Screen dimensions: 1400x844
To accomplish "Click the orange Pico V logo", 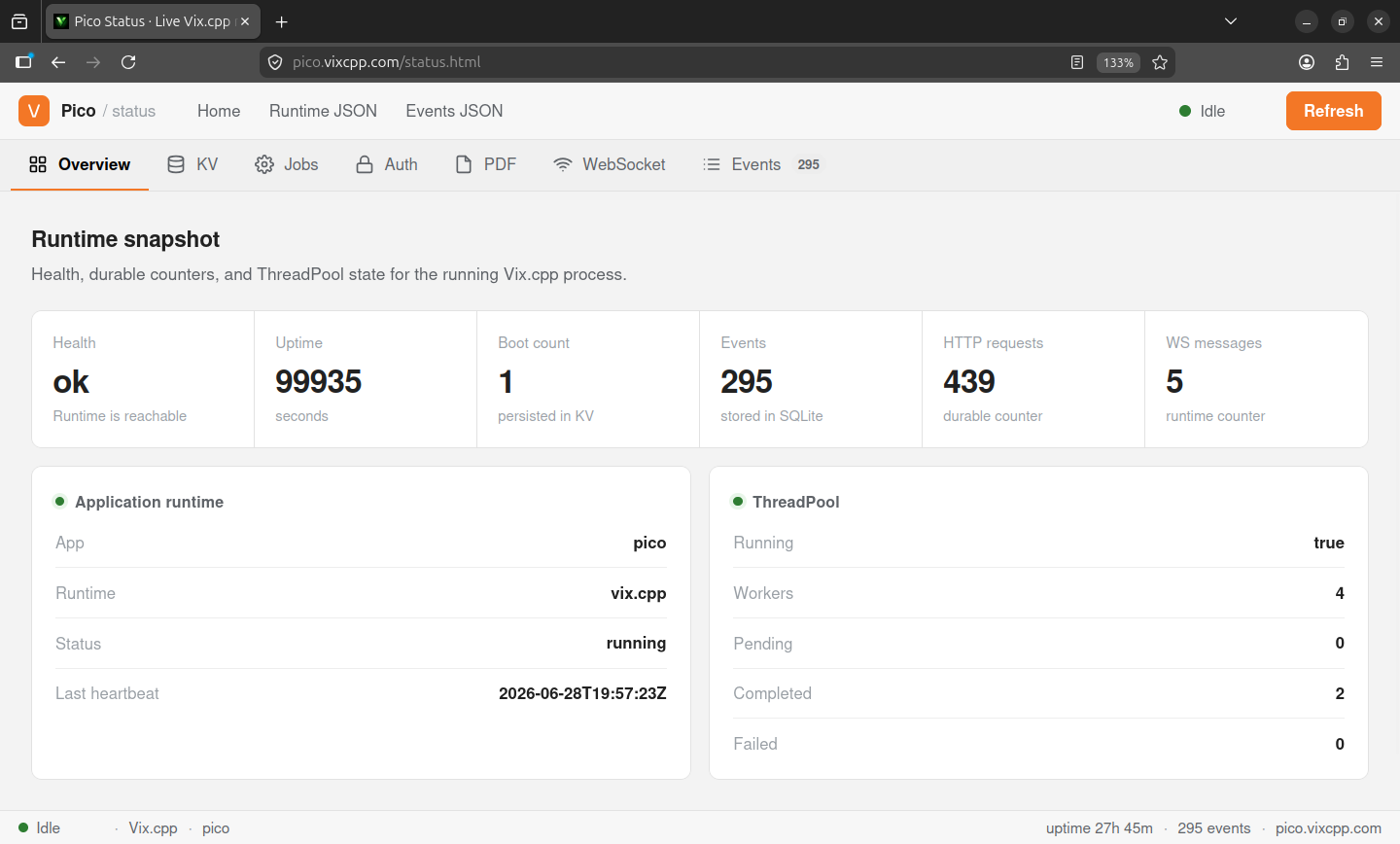I will (34, 111).
